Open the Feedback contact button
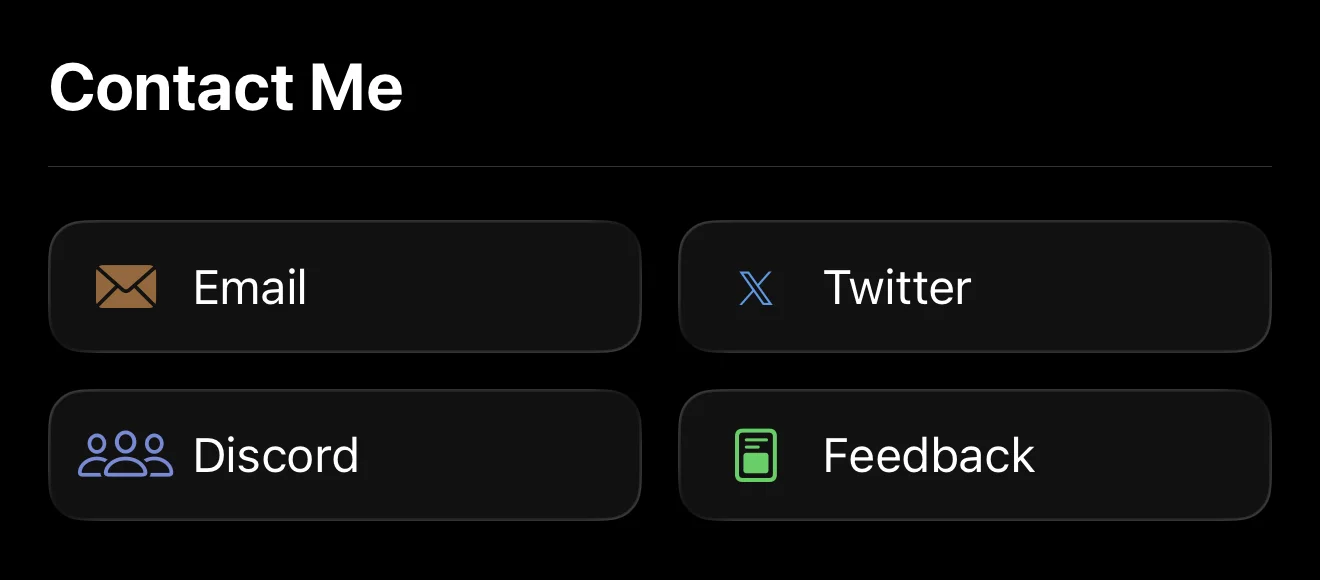This screenshot has width=1320, height=580. click(974, 455)
